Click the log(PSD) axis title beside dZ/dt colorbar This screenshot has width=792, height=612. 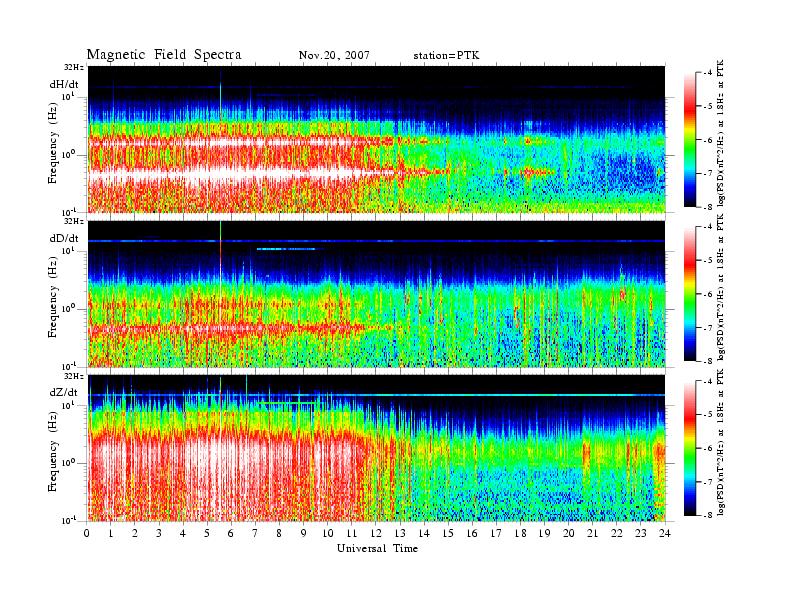pyautogui.click(x=721, y=442)
